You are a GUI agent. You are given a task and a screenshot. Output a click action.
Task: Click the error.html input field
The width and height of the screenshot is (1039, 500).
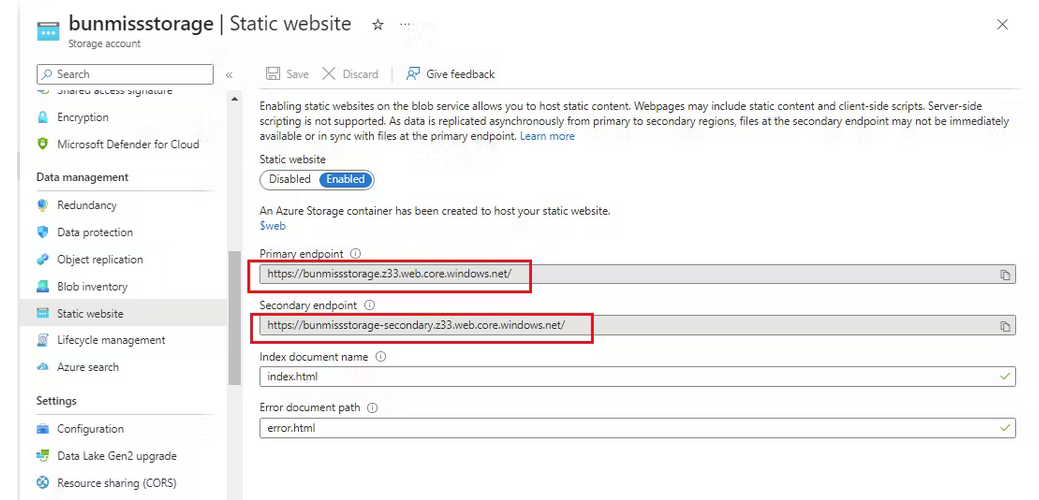point(637,428)
